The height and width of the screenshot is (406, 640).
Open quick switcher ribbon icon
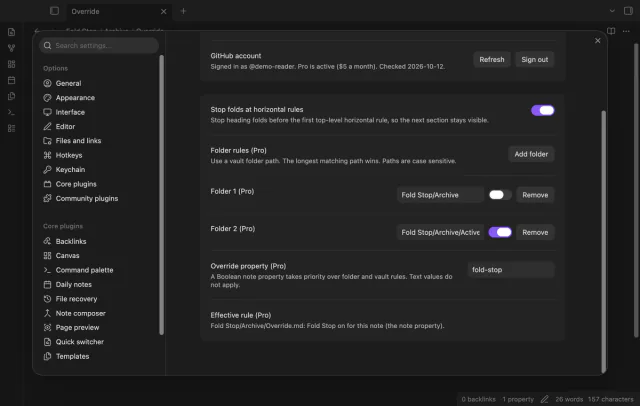tap(11, 32)
